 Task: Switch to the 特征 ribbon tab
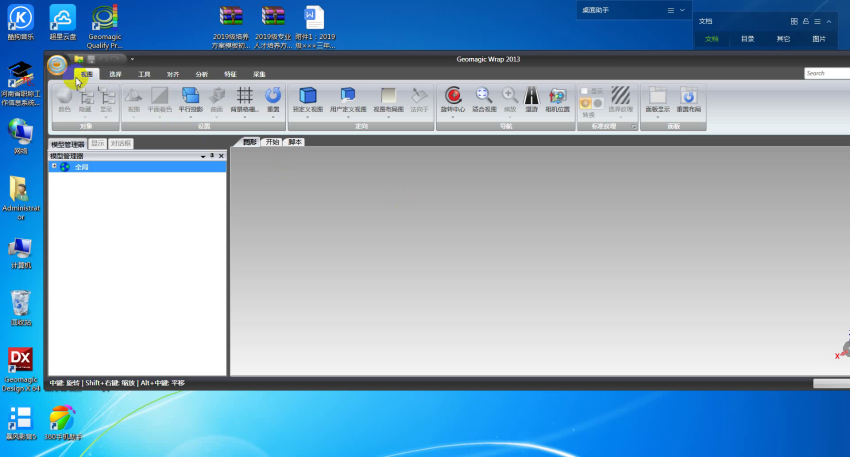point(230,74)
